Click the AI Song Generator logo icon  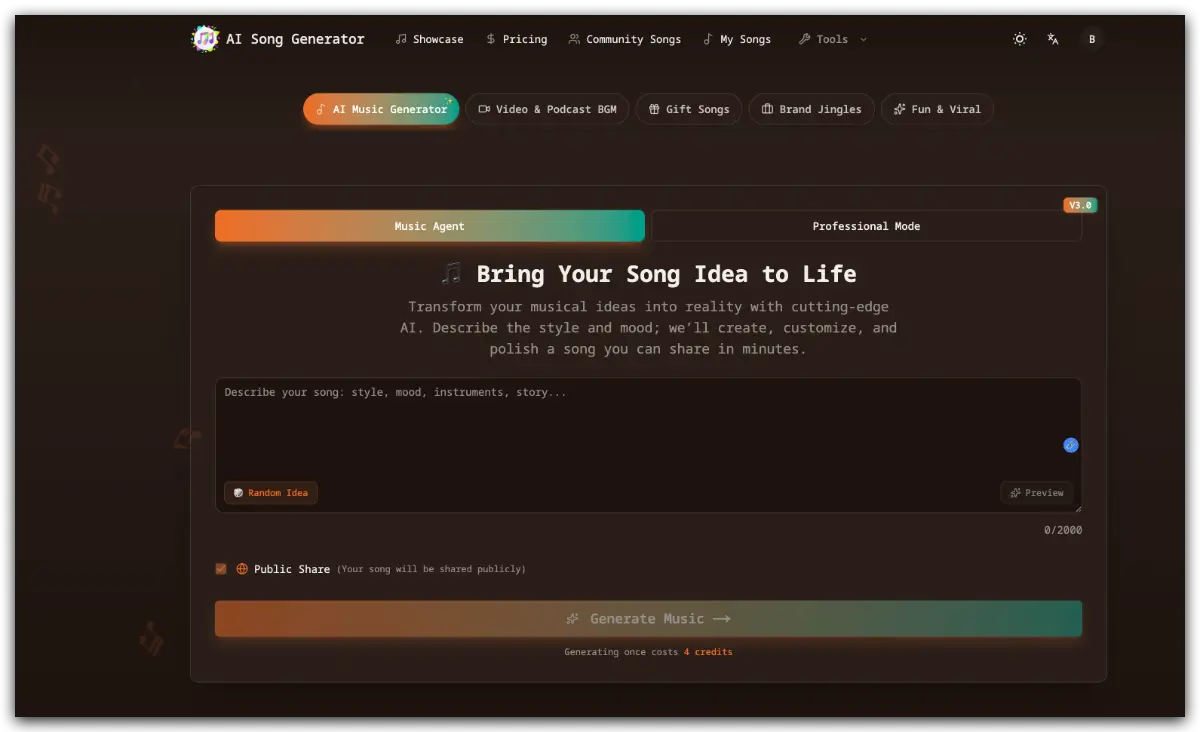204,38
